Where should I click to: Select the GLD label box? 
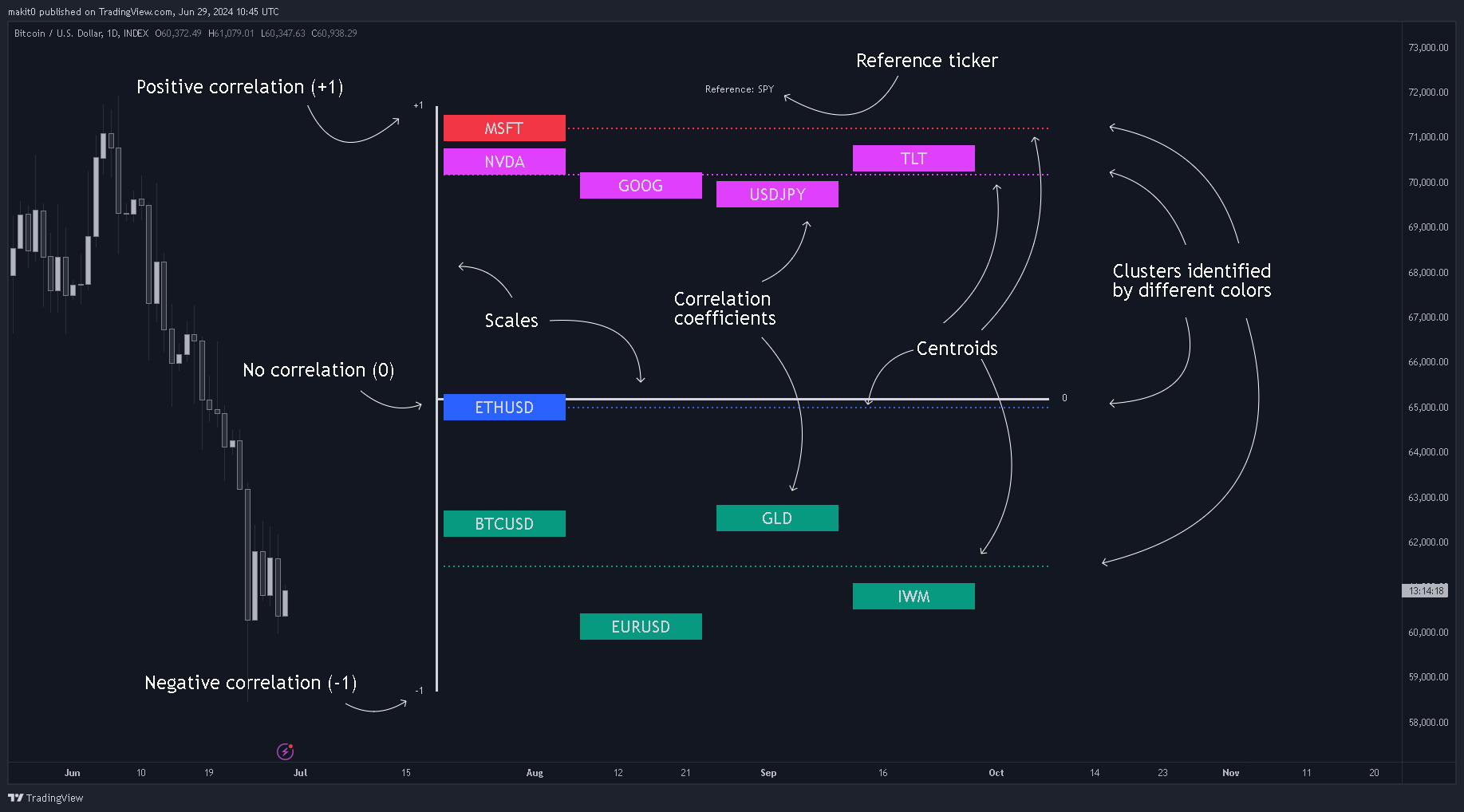coord(777,518)
